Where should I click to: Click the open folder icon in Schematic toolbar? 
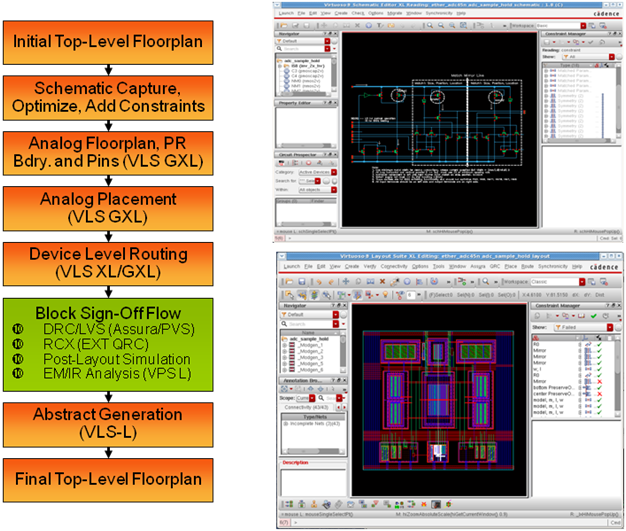pyautogui.click(x=284, y=25)
